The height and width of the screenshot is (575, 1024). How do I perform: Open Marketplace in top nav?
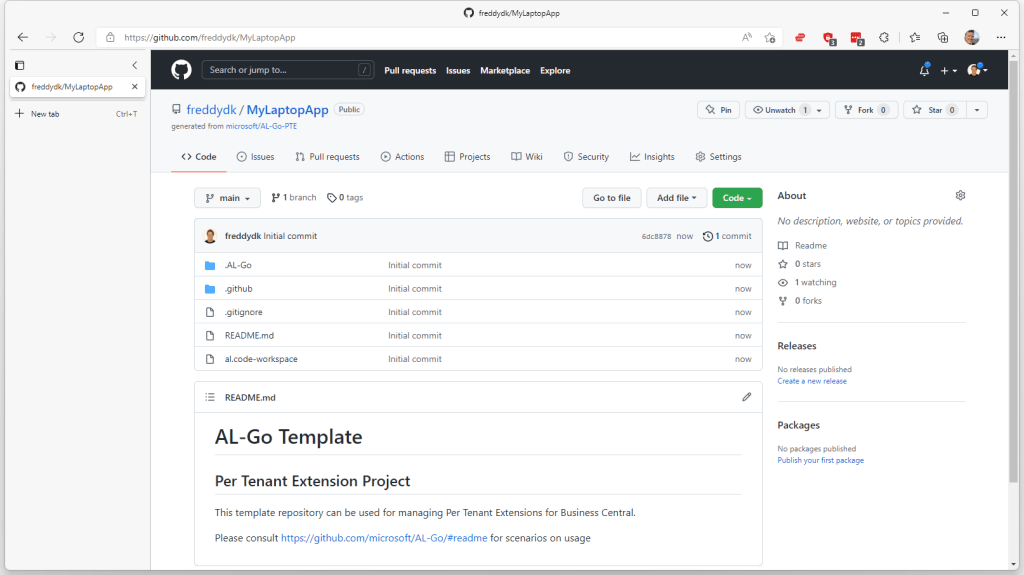pos(505,71)
